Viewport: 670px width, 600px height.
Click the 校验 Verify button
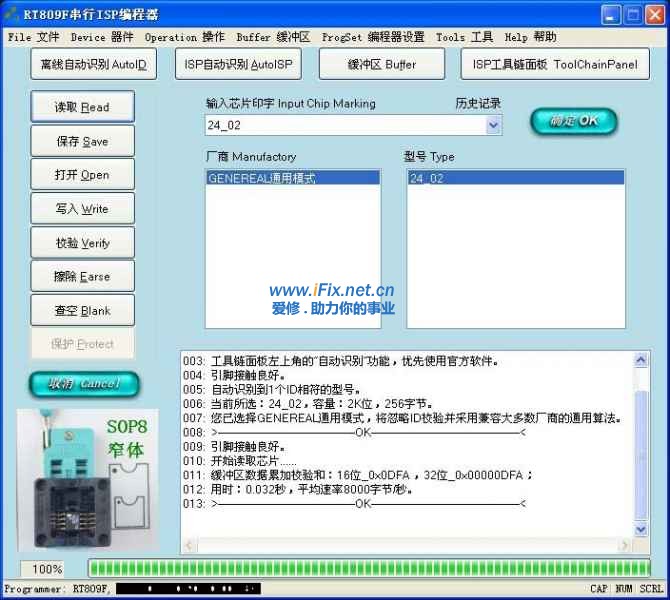82,243
